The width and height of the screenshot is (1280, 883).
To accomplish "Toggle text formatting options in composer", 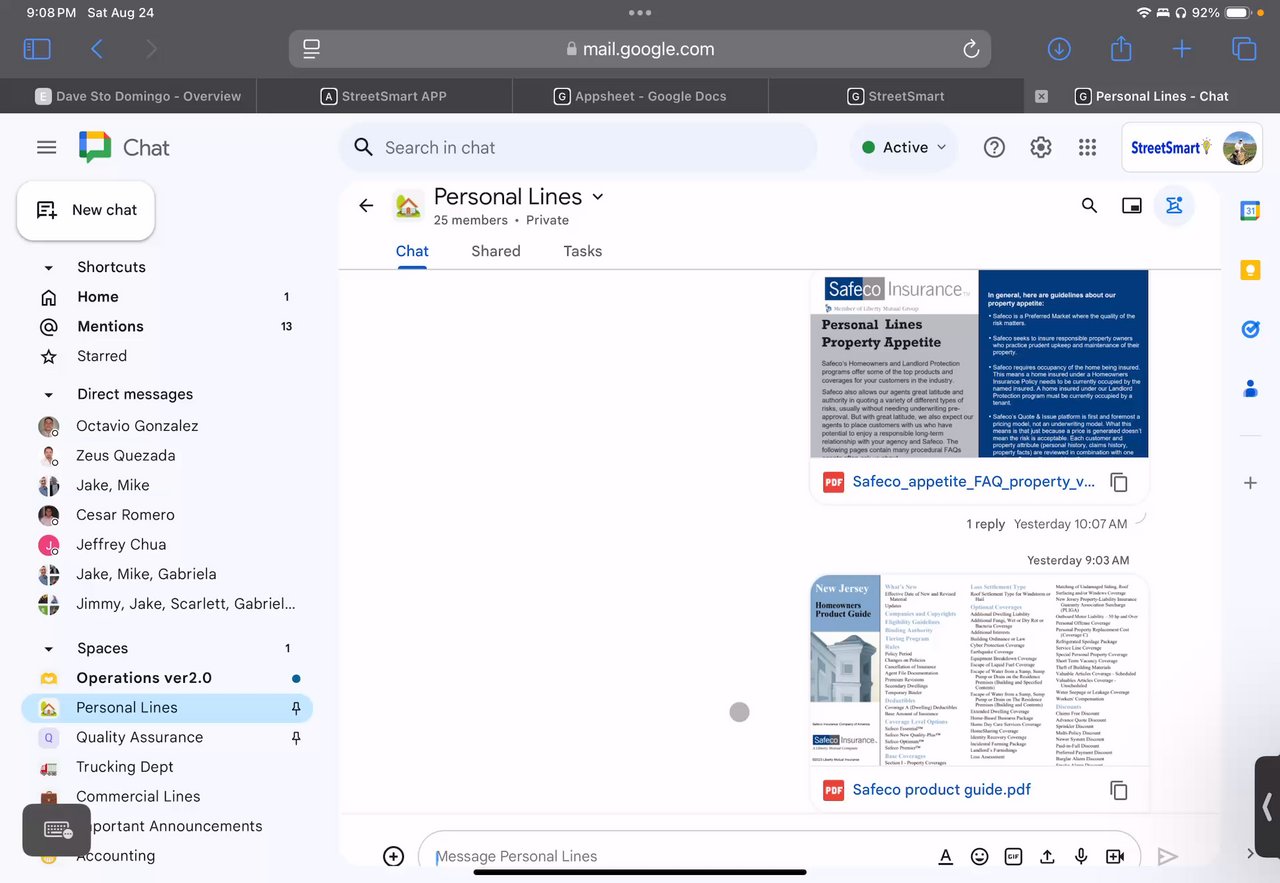I will coord(945,856).
